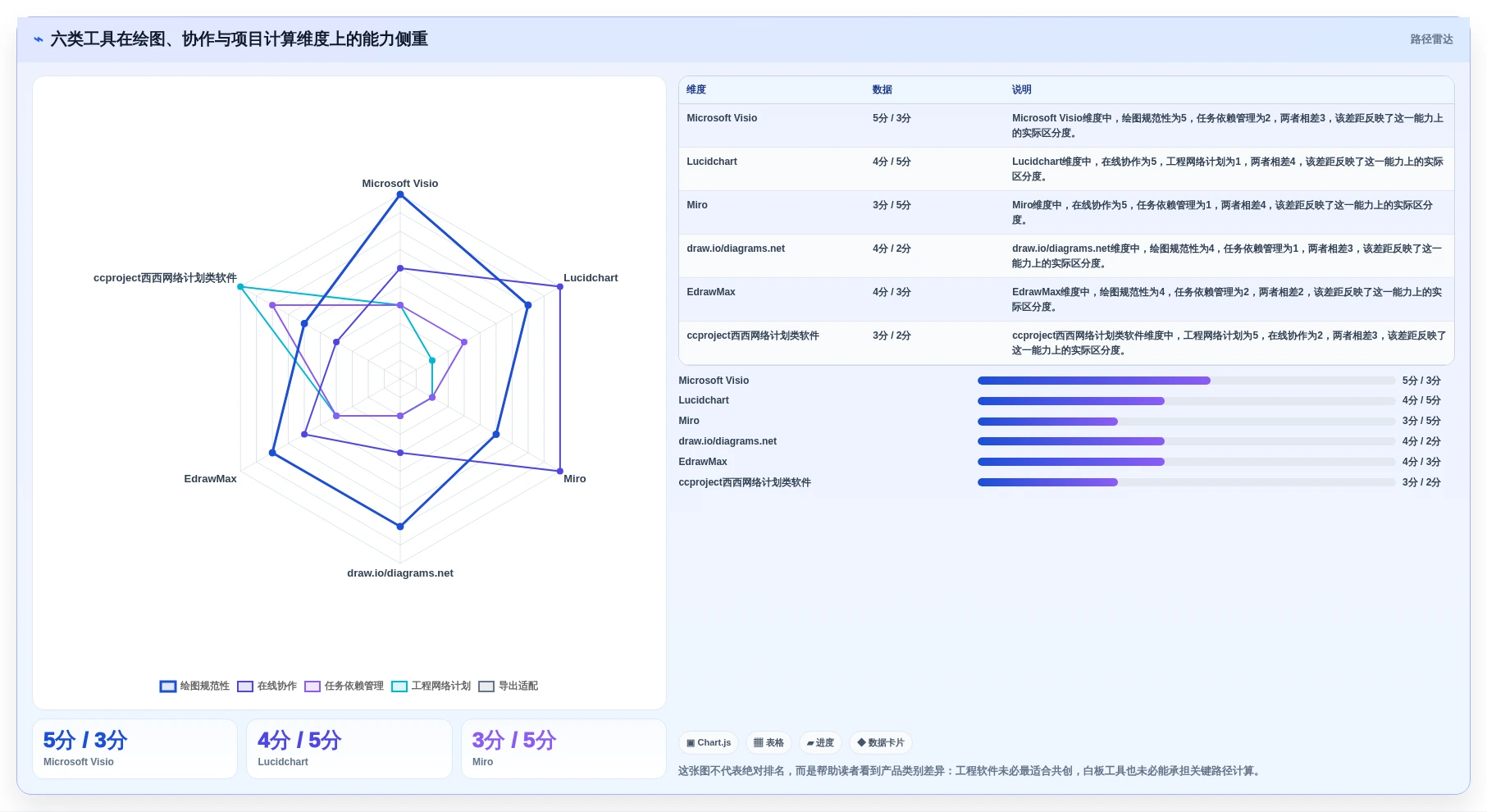
Task: Click Microsoft Visio progress bar
Action: pos(1186,381)
